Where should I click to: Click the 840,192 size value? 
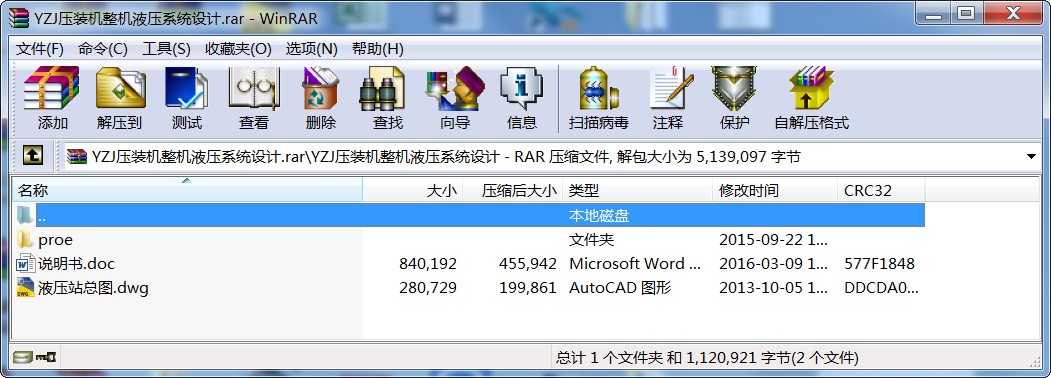pyautogui.click(x=428, y=263)
